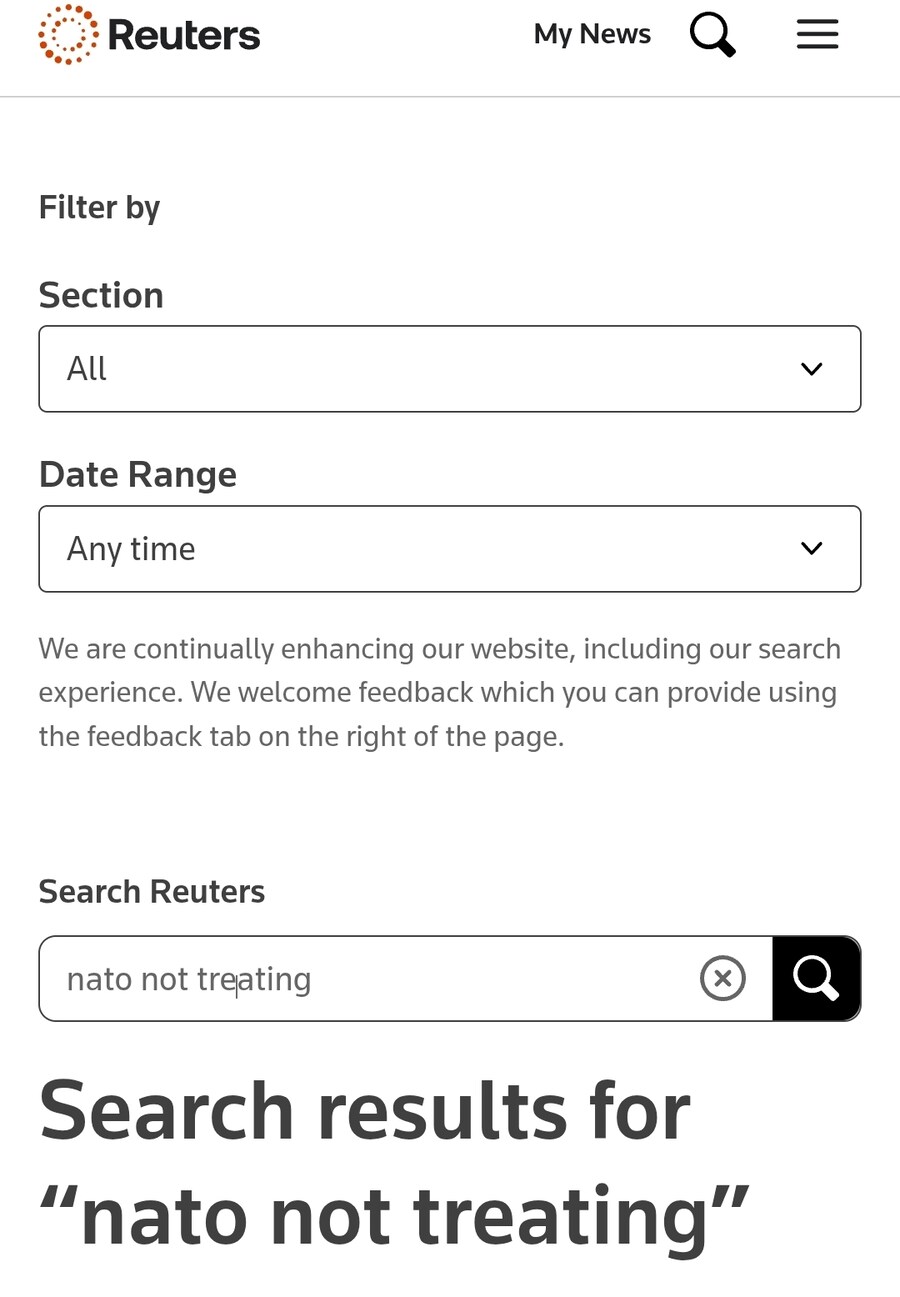The height and width of the screenshot is (1297, 900).
Task: Click the website feedback notice paragraph
Action: tap(440, 693)
